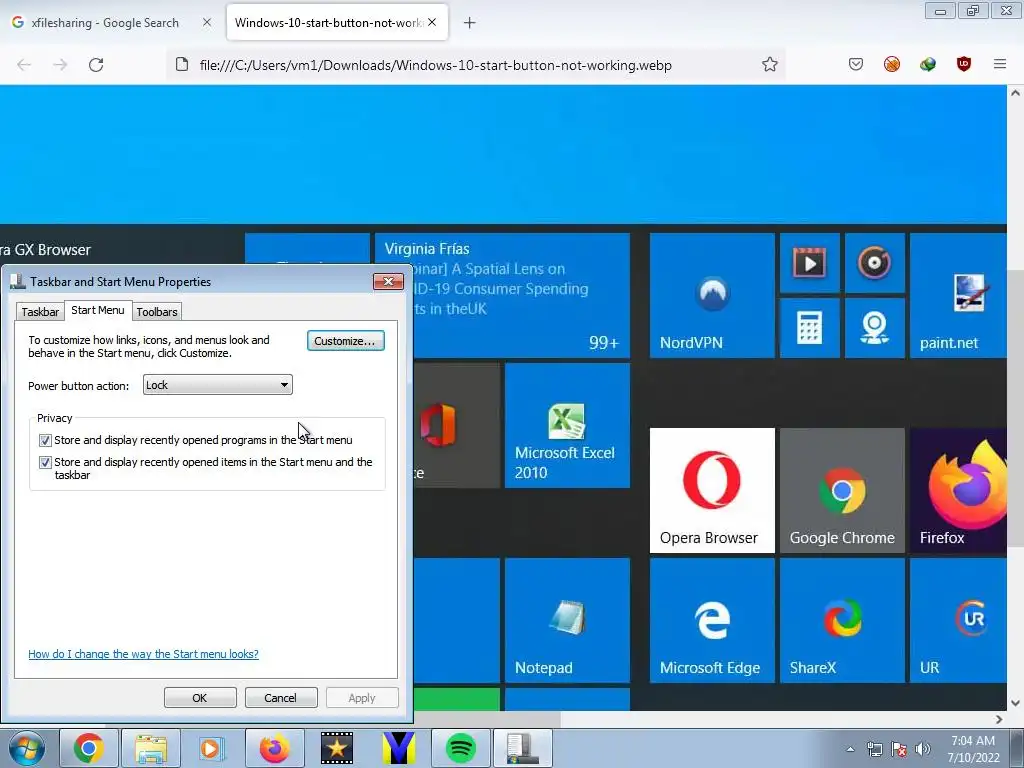Click the calculator tile
Image resolution: width=1024 pixels, height=768 pixels.
click(x=810, y=328)
